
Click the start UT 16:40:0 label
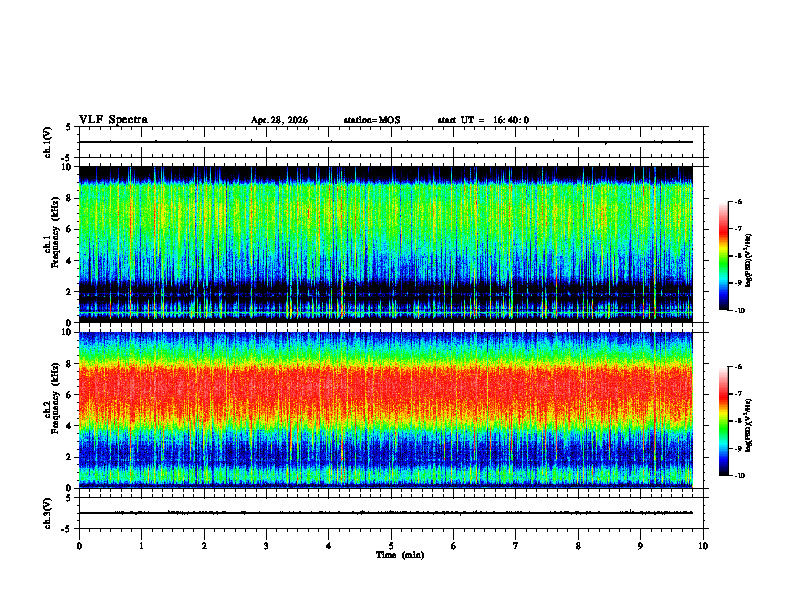tap(483, 120)
